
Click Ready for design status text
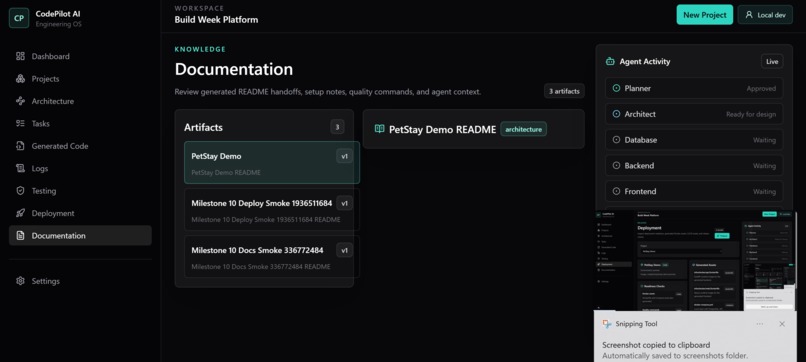[751, 114]
